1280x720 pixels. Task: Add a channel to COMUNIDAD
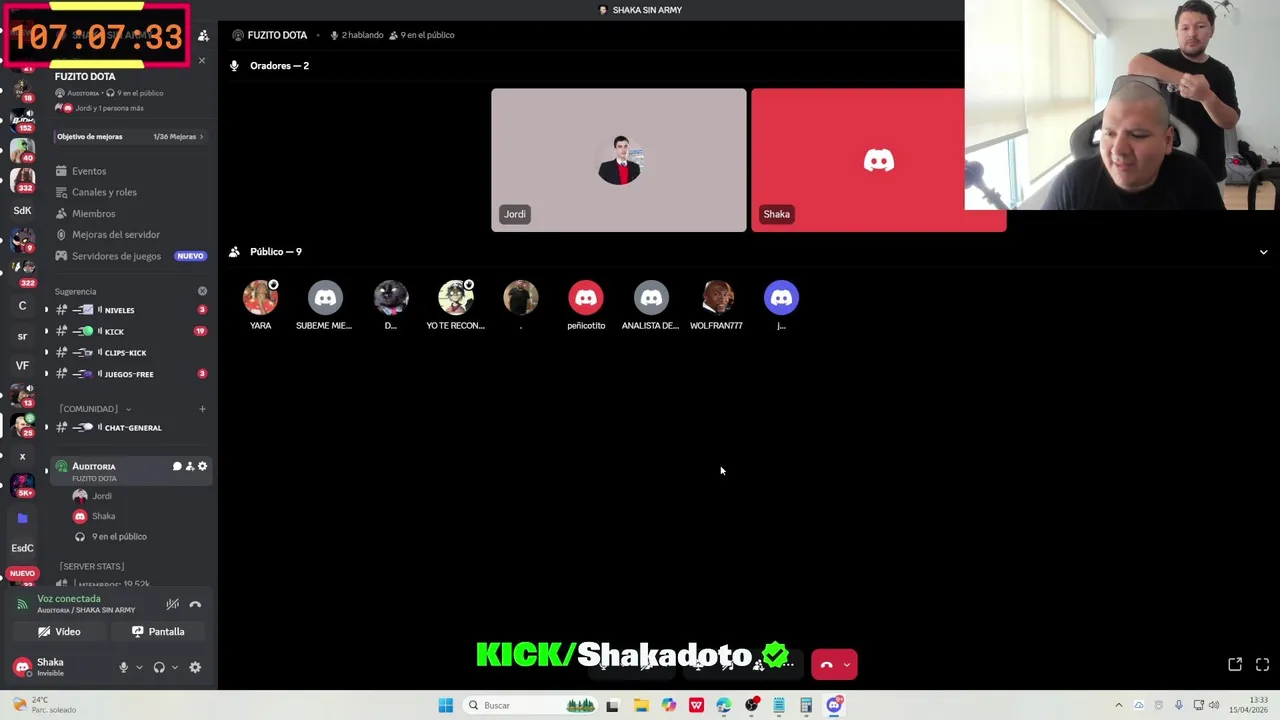(x=202, y=408)
